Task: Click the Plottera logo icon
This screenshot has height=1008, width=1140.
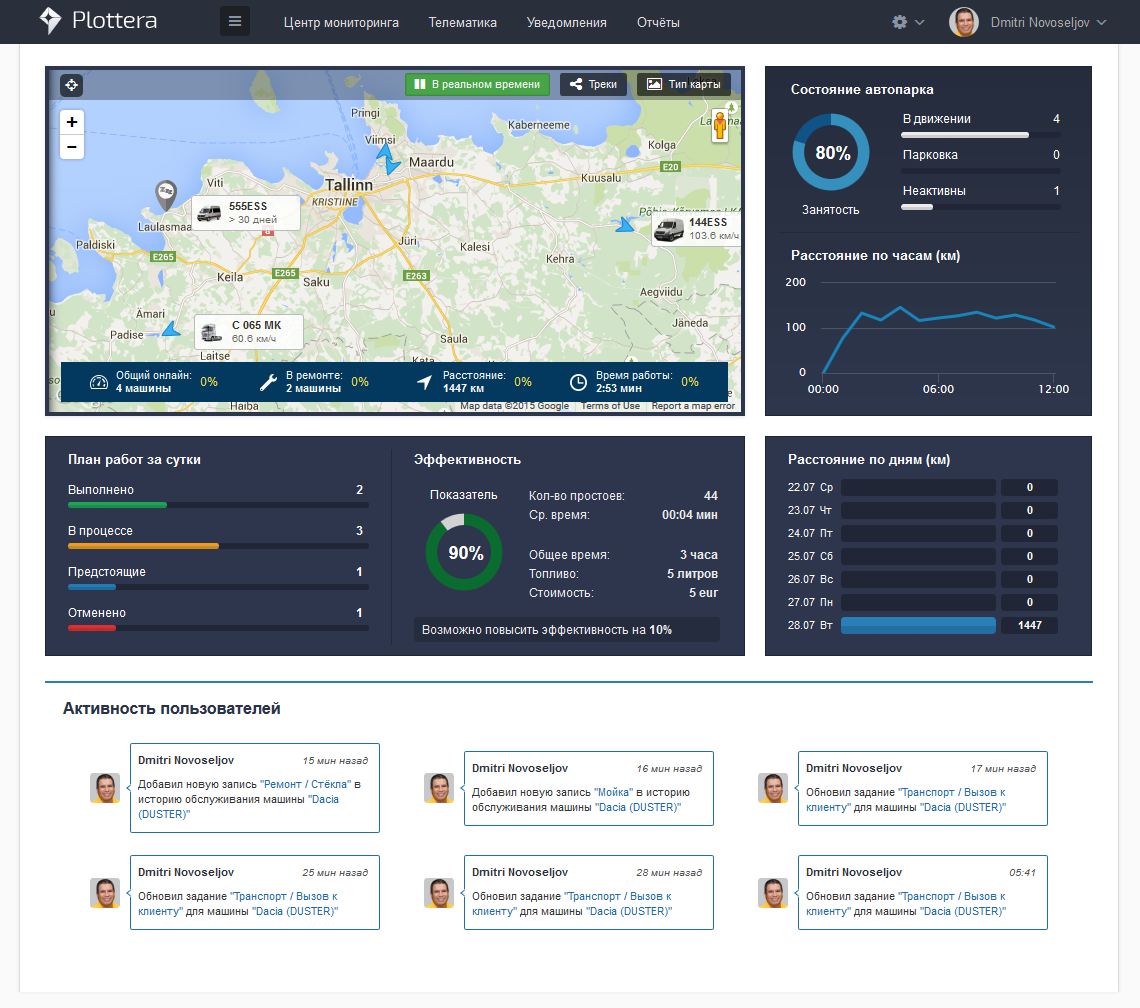Action: coord(50,20)
